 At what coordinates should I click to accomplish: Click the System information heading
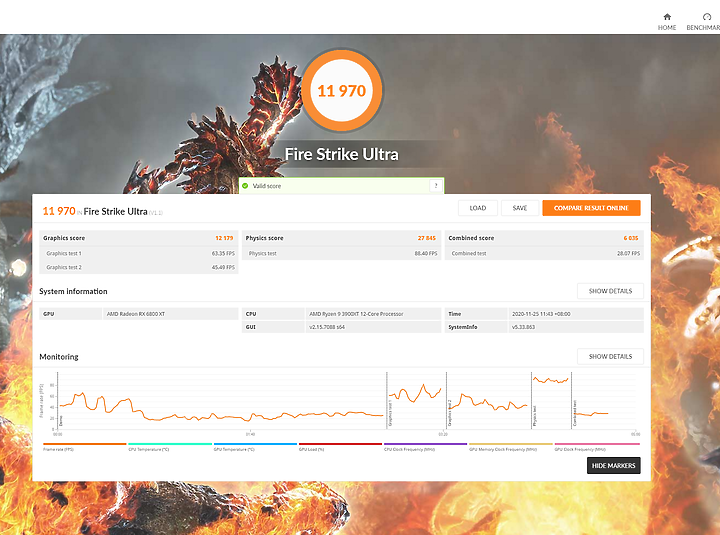73,291
